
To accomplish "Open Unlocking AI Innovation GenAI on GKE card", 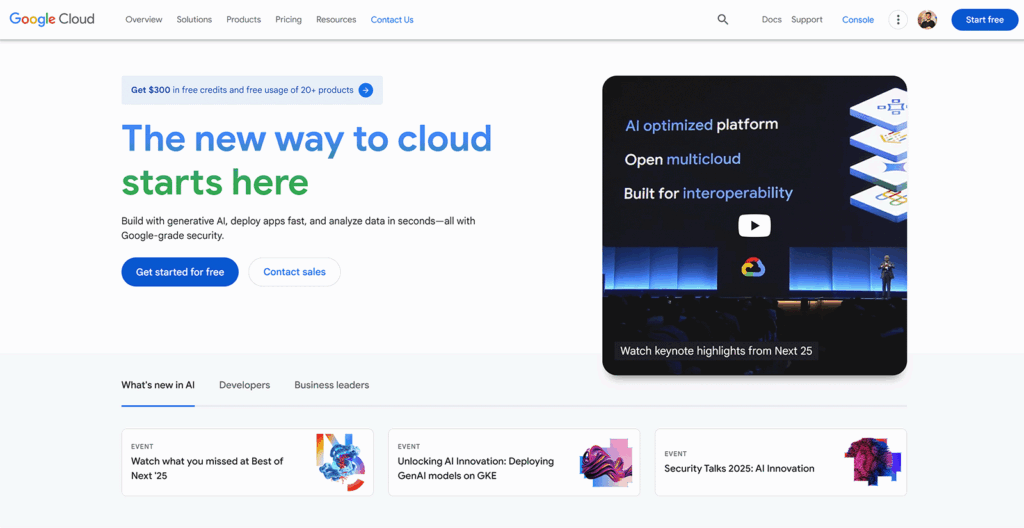I will coord(514,462).
